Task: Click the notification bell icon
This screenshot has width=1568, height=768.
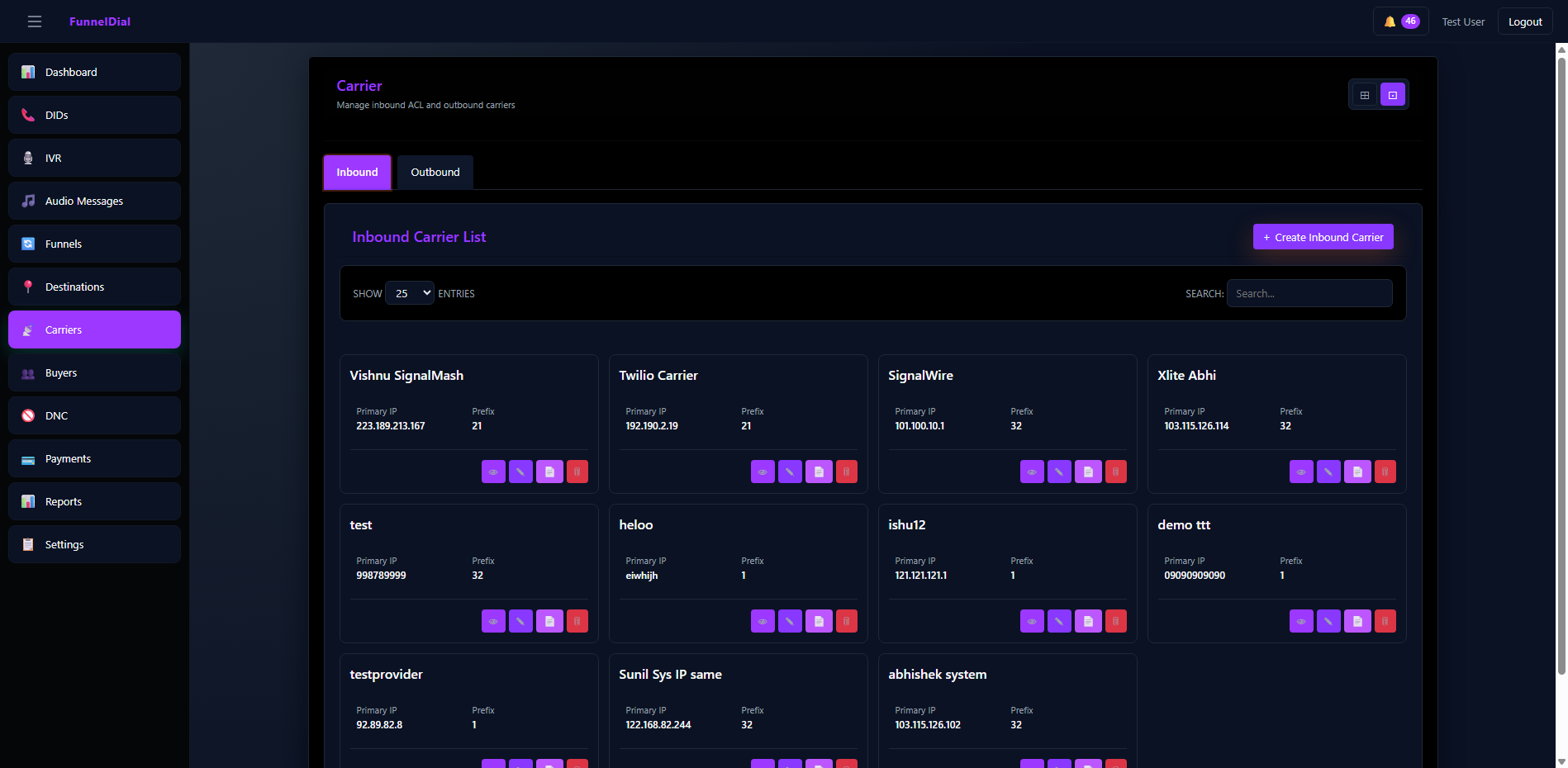Action: pos(1390,21)
